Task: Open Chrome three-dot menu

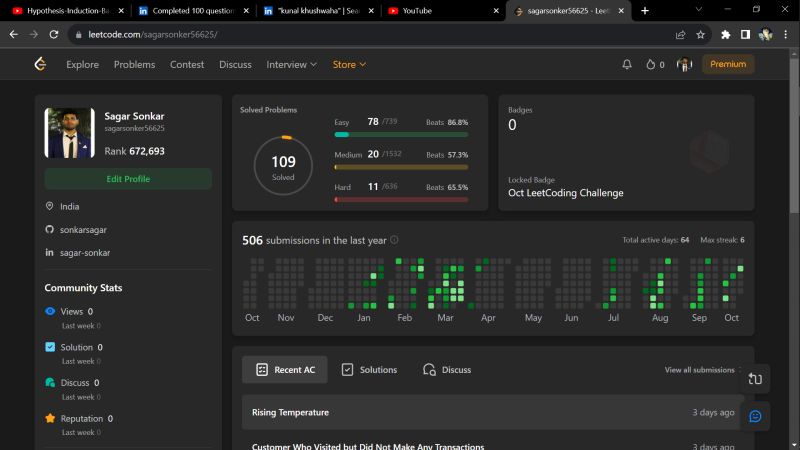Action: tap(786, 35)
